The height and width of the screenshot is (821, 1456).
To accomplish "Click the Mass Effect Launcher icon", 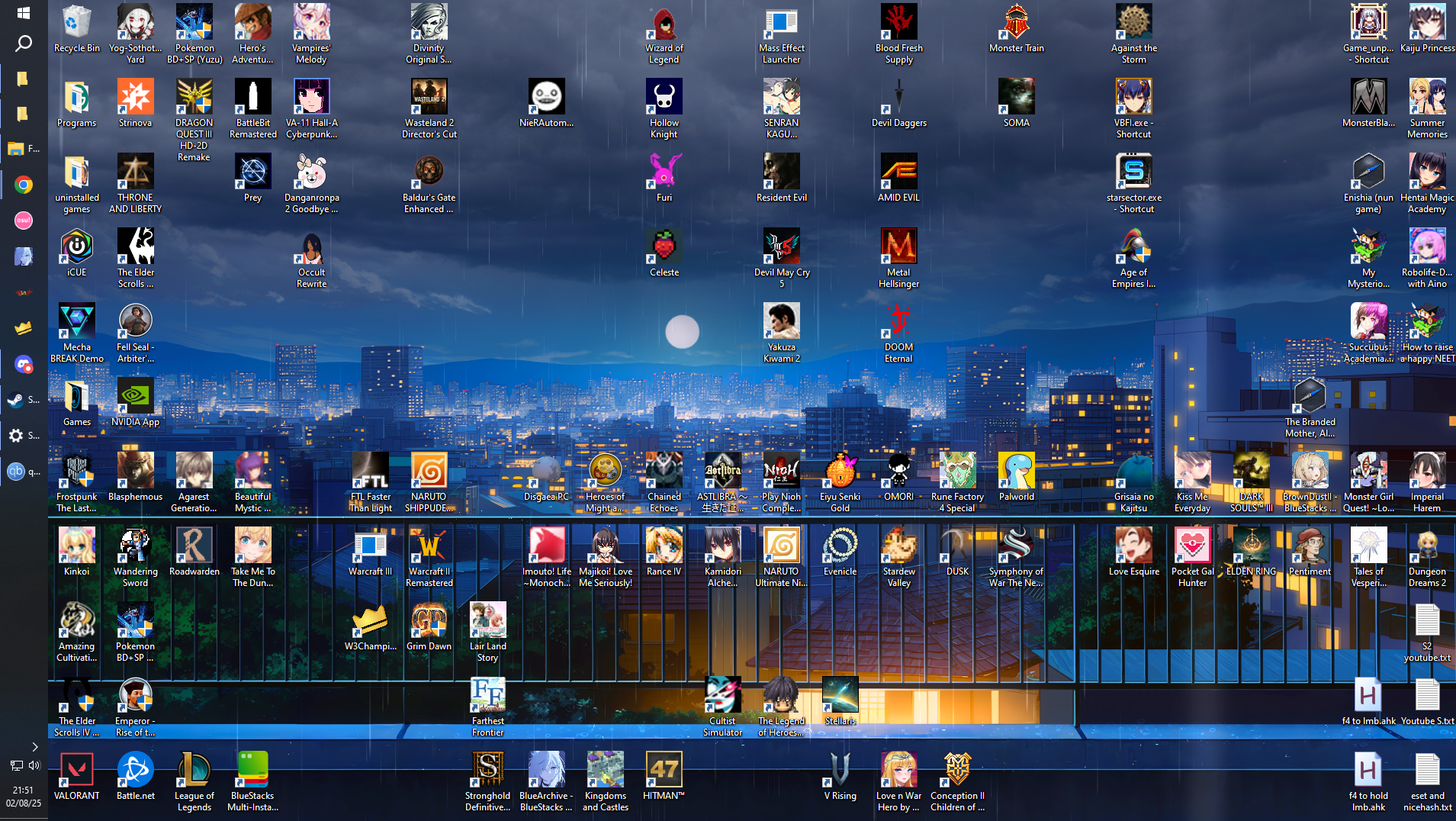I will [781, 34].
